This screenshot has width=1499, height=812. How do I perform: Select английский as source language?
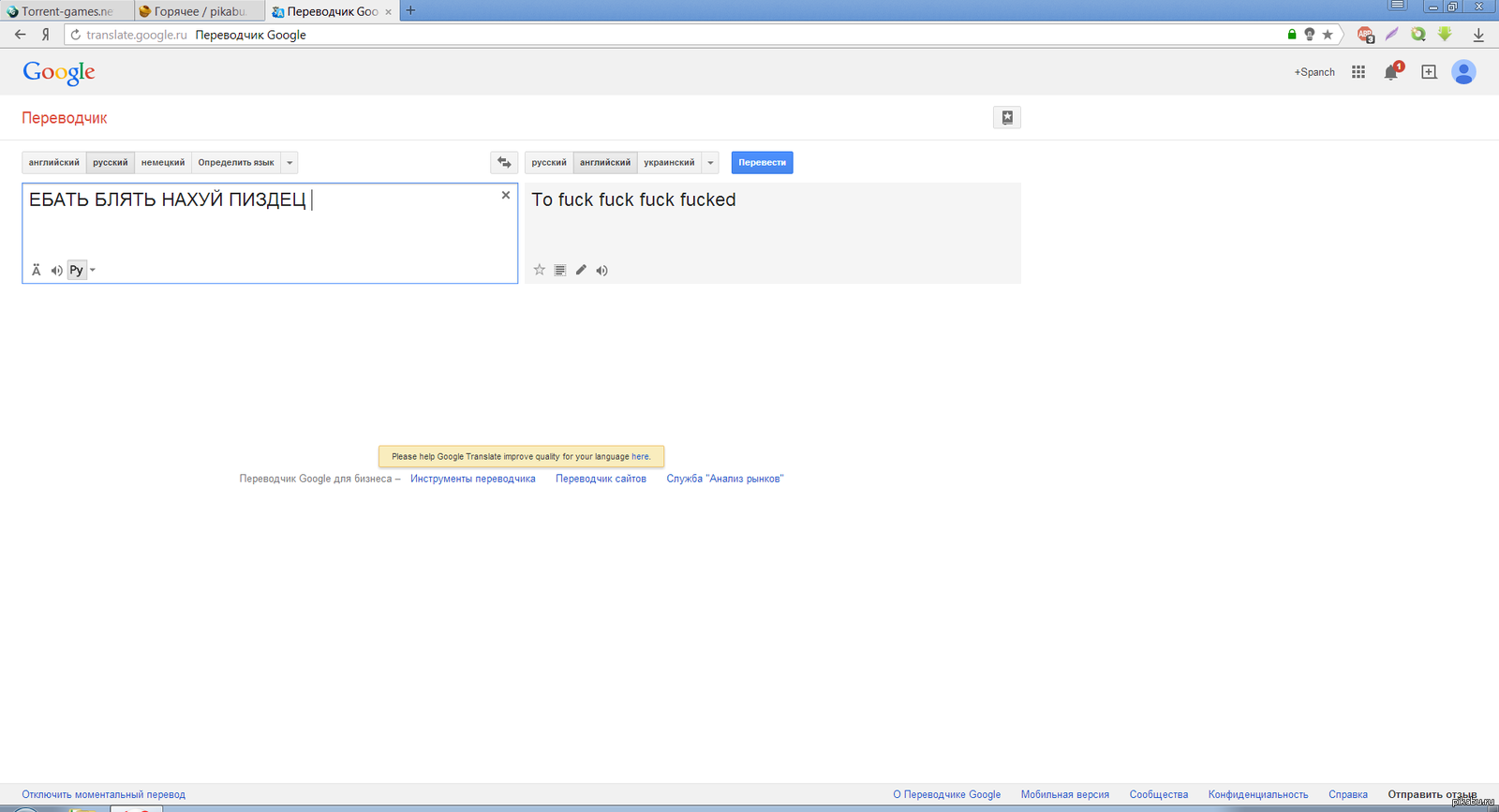click(x=54, y=162)
